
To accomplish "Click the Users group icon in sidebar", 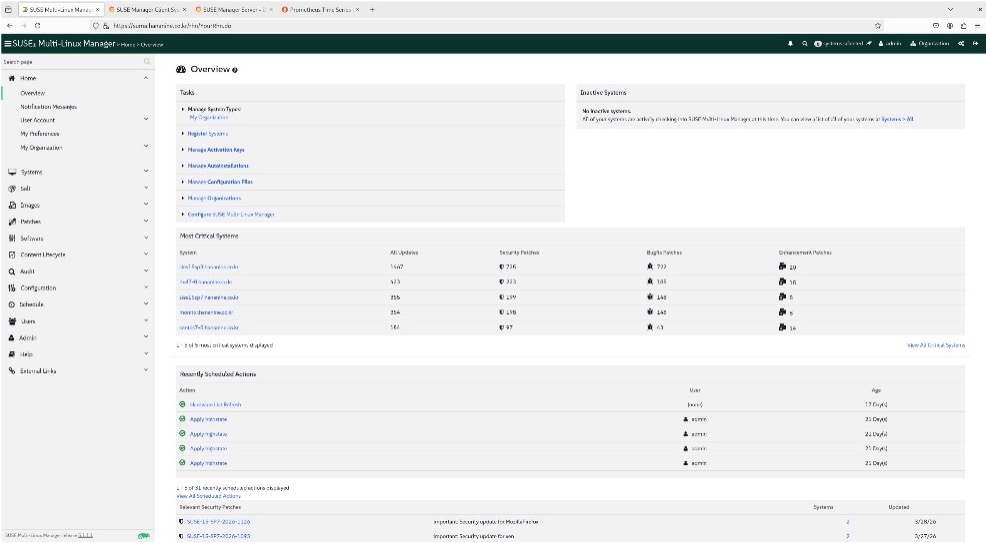I will tap(12, 321).
